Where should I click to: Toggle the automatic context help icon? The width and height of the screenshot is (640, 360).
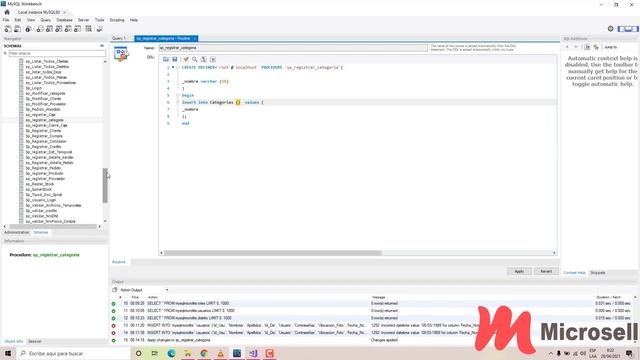click(x=587, y=47)
